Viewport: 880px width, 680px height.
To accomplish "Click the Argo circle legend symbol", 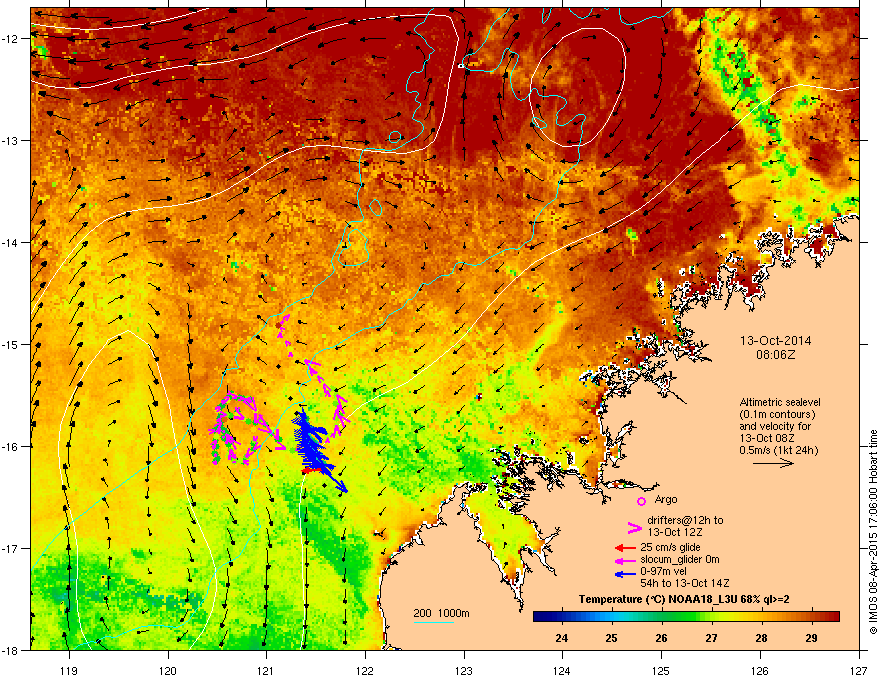I will (x=641, y=501).
